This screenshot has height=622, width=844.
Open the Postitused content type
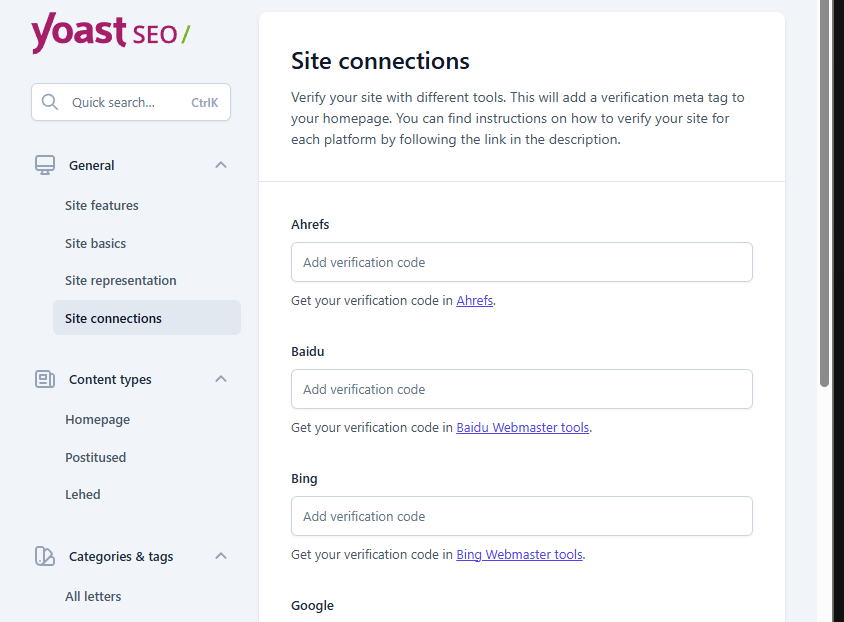click(96, 458)
